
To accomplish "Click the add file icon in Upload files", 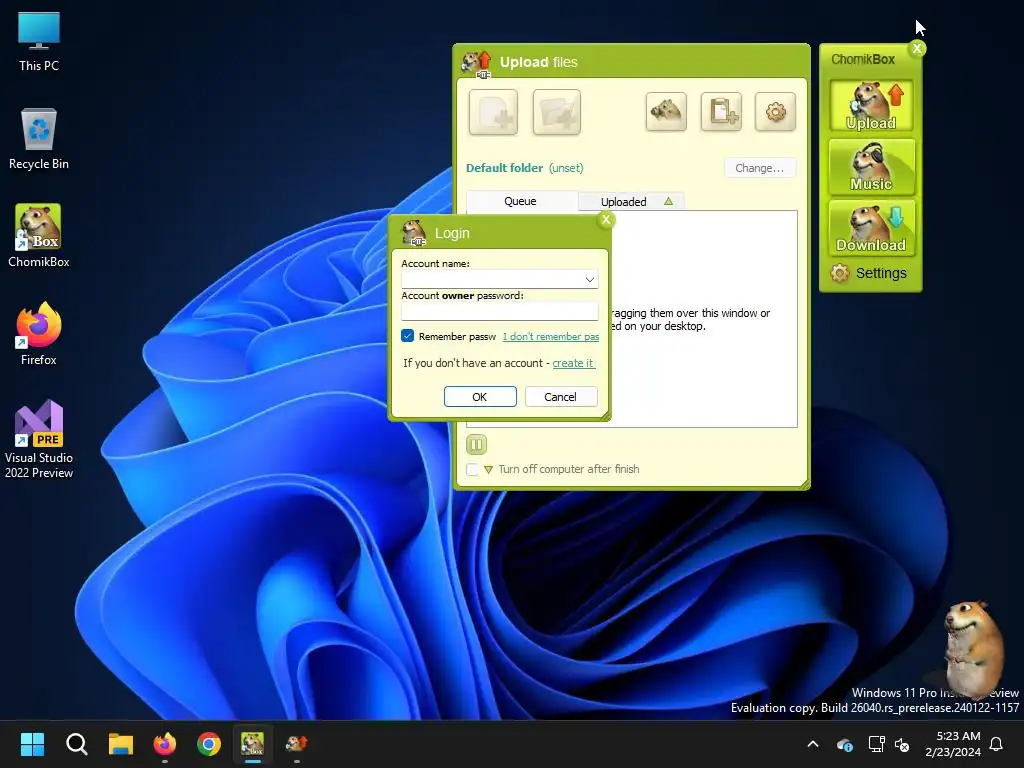I will click(493, 112).
